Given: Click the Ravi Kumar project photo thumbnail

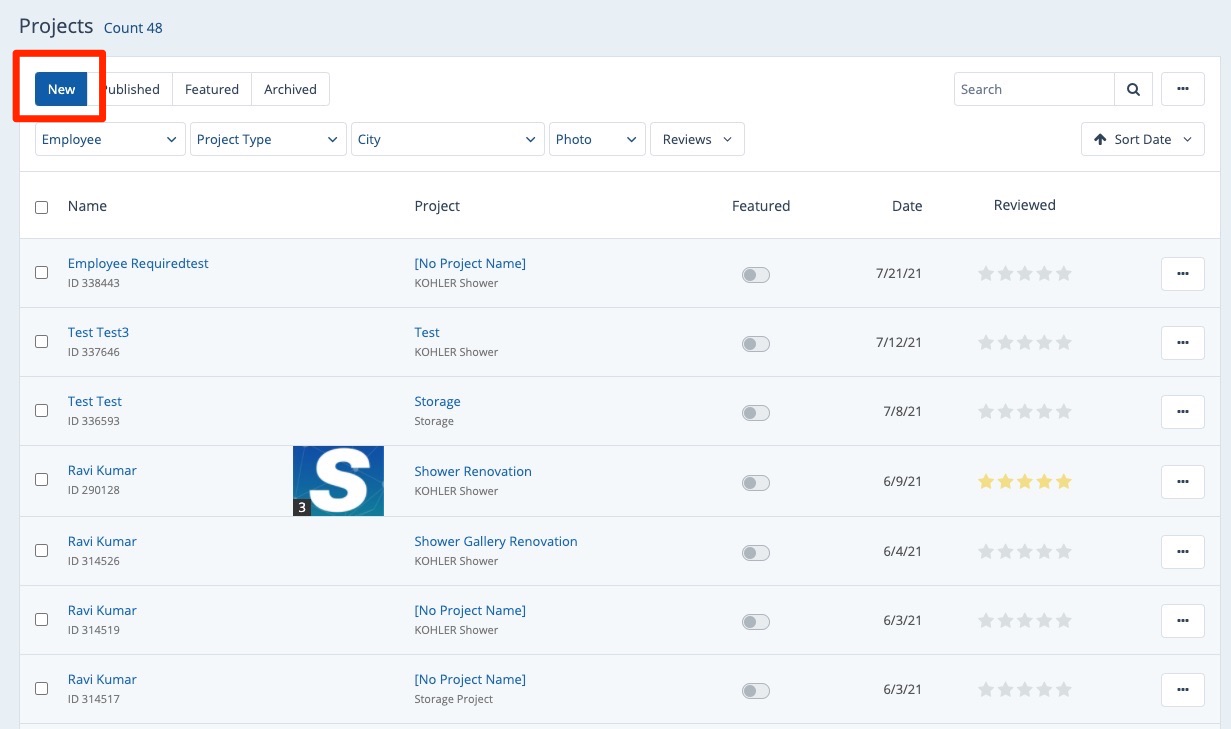Looking at the screenshot, I should pyautogui.click(x=338, y=481).
